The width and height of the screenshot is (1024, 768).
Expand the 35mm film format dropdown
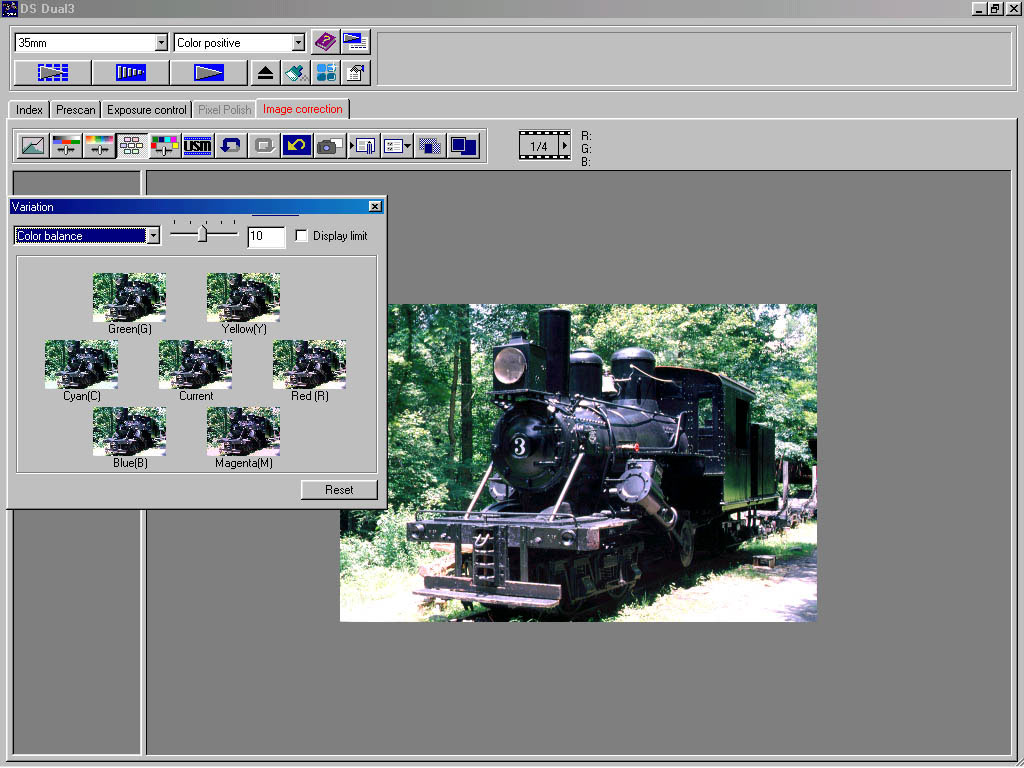coord(161,43)
